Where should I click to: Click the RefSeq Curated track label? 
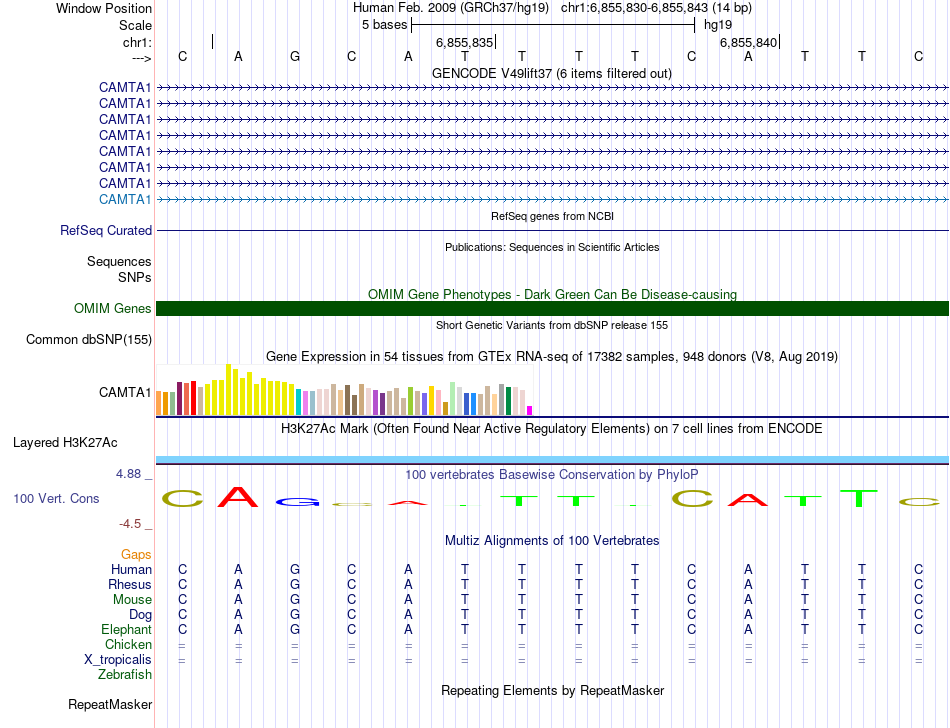106,231
